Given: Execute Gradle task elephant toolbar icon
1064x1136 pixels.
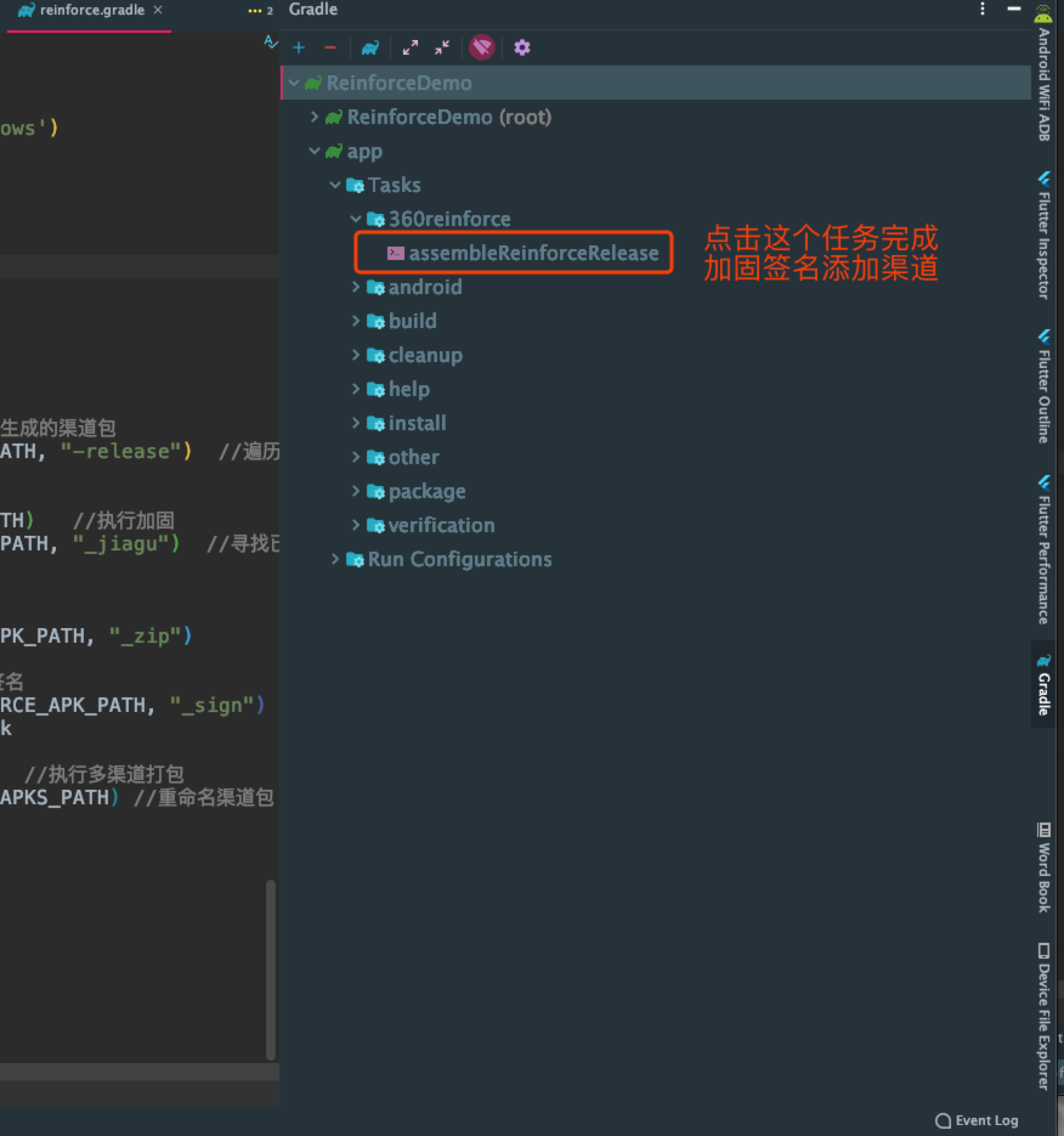Looking at the screenshot, I should [x=370, y=48].
